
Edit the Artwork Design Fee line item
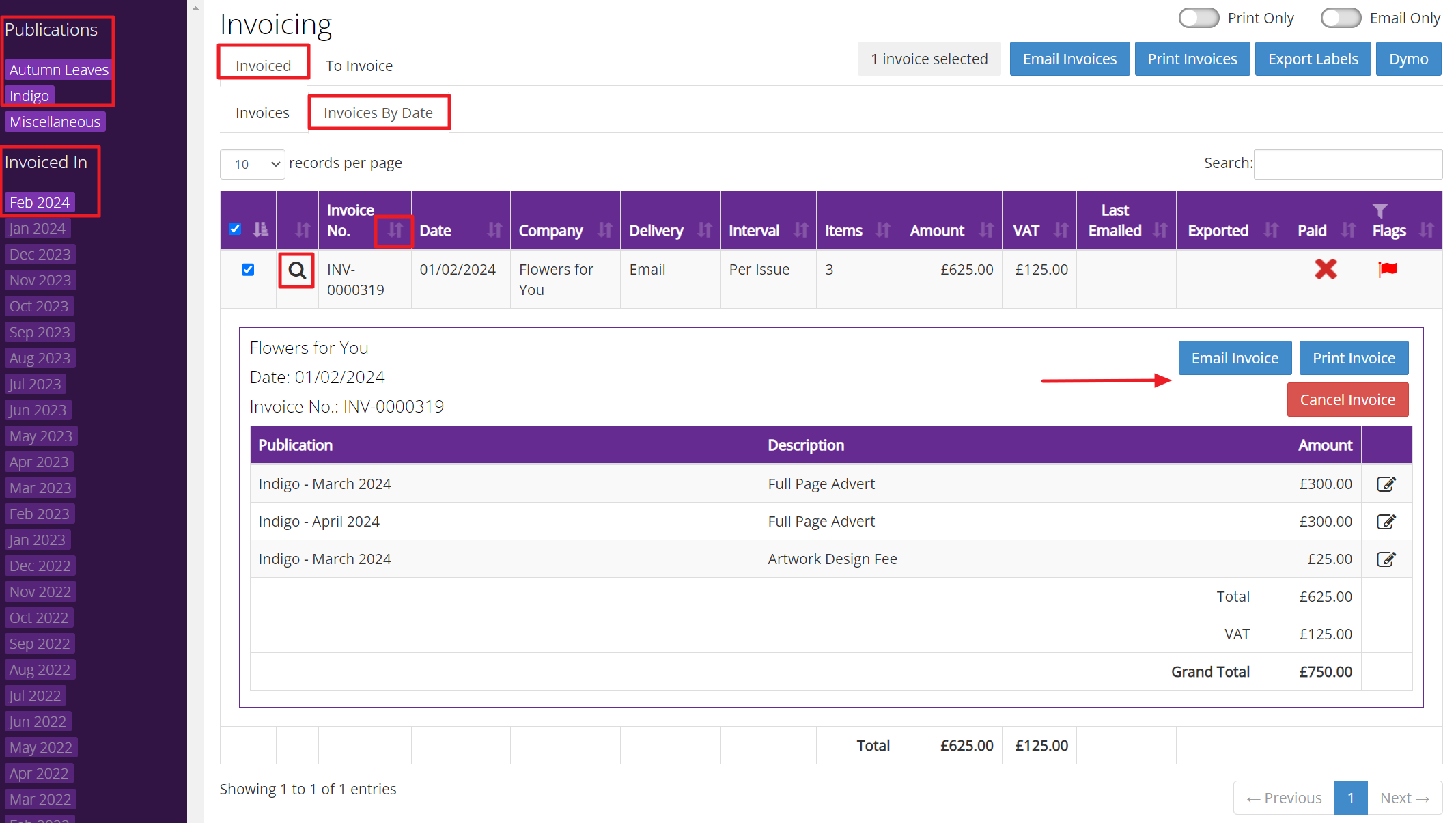click(x=1386, y=559)
